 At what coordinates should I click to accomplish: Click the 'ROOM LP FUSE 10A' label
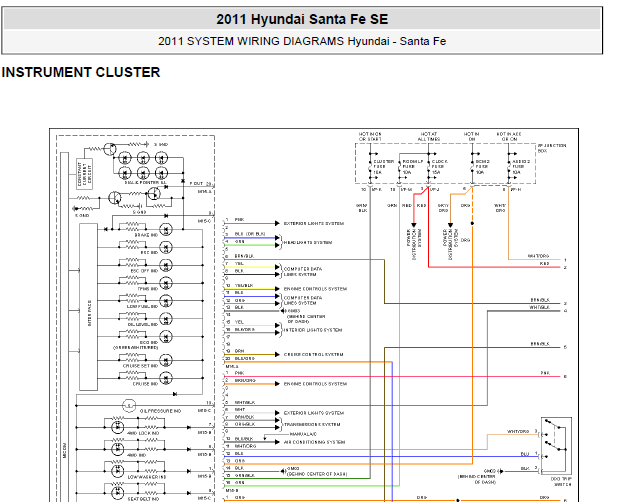point(413,167)
